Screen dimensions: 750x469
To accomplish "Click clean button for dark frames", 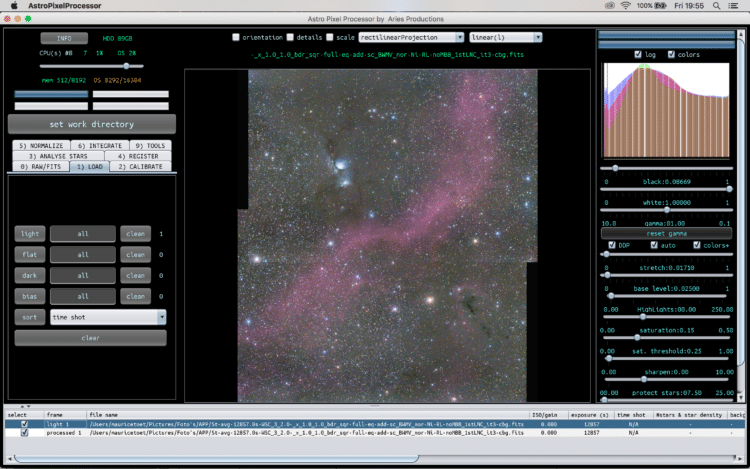I will (x=135, y=275).
